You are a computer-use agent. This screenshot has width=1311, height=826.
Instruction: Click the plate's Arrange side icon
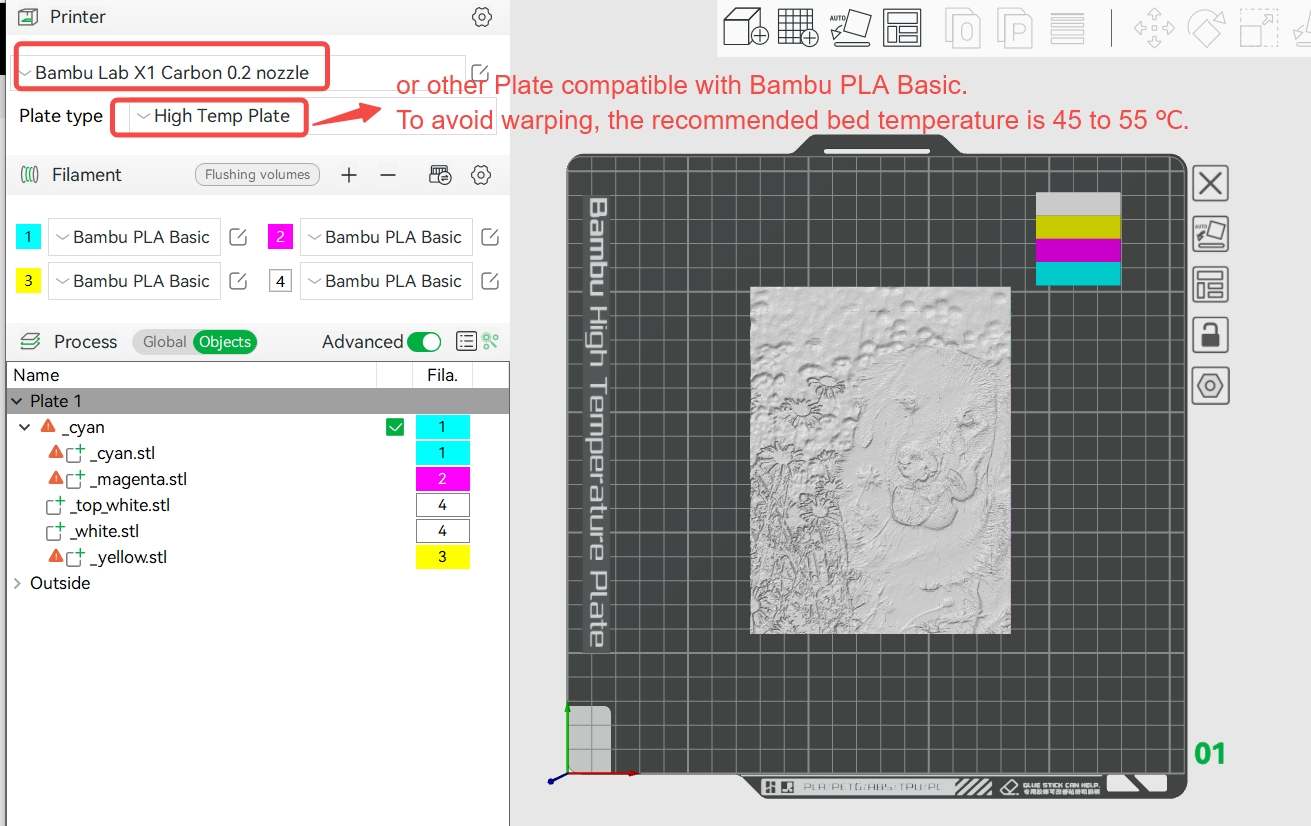point(1210,285)
